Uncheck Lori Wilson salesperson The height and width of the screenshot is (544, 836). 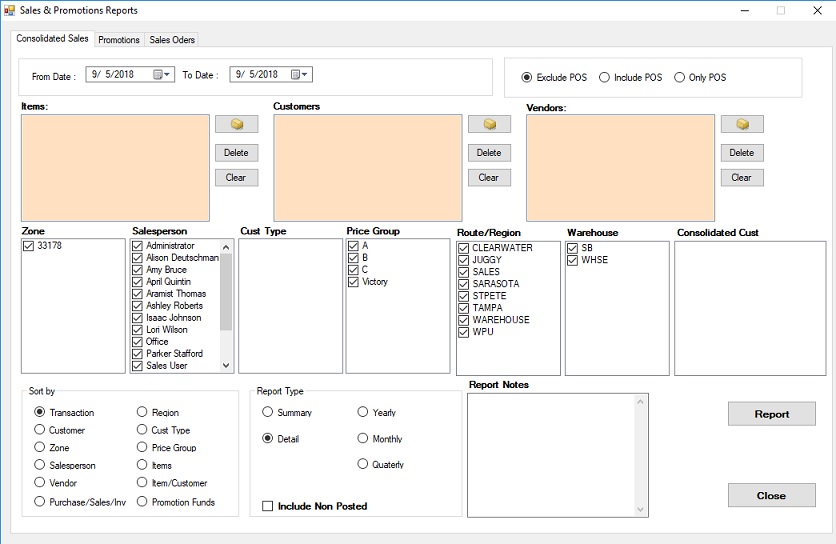click(x=138, y=330)
